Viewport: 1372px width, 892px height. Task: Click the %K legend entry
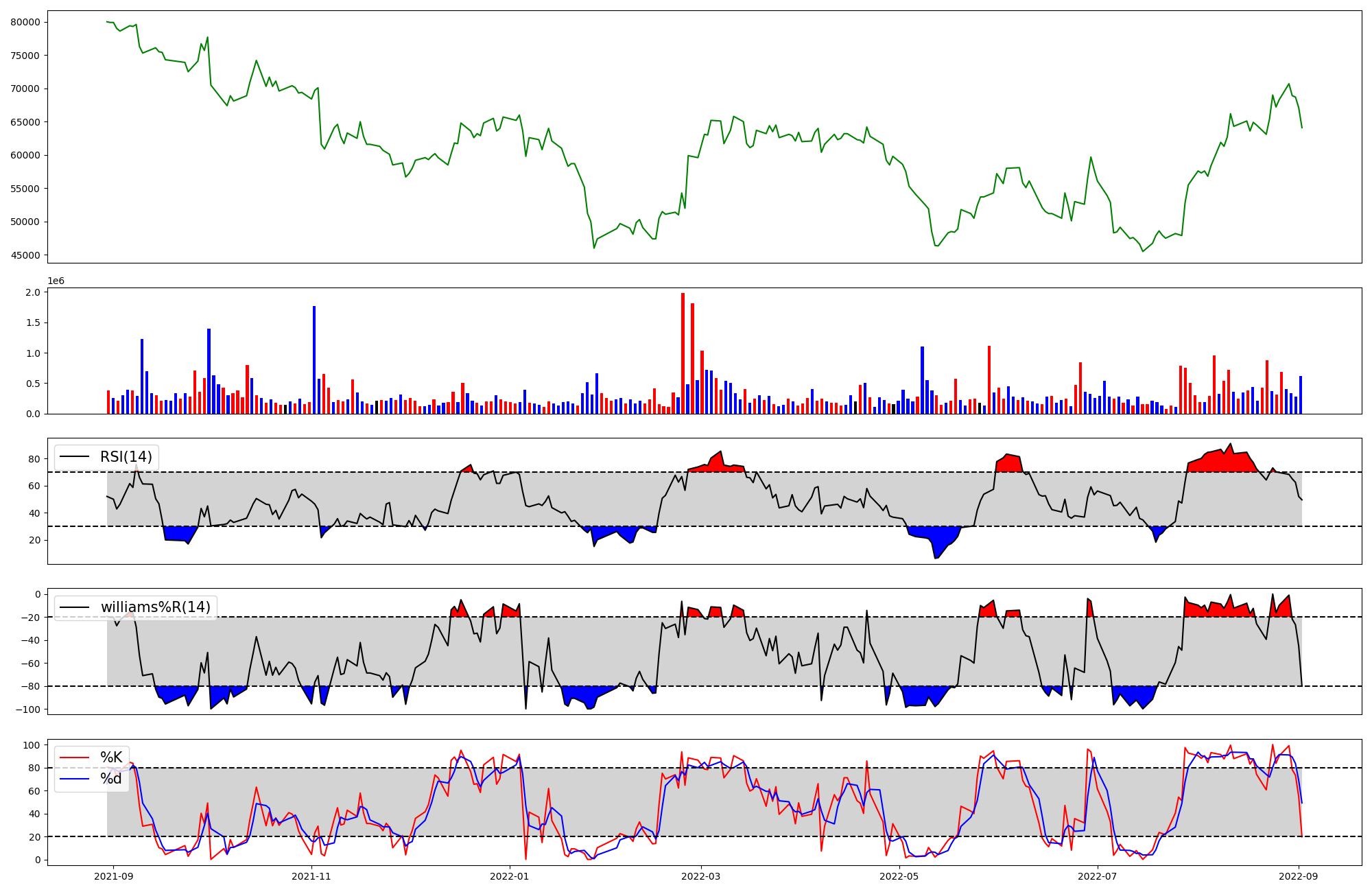(111, 758)
